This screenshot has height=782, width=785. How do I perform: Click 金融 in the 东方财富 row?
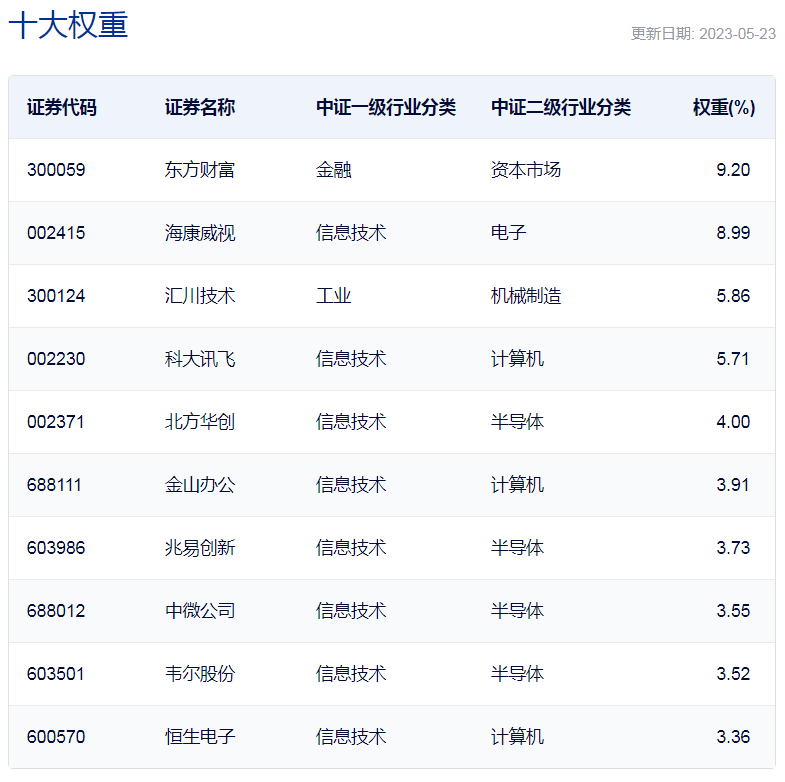tap(333, 170)
